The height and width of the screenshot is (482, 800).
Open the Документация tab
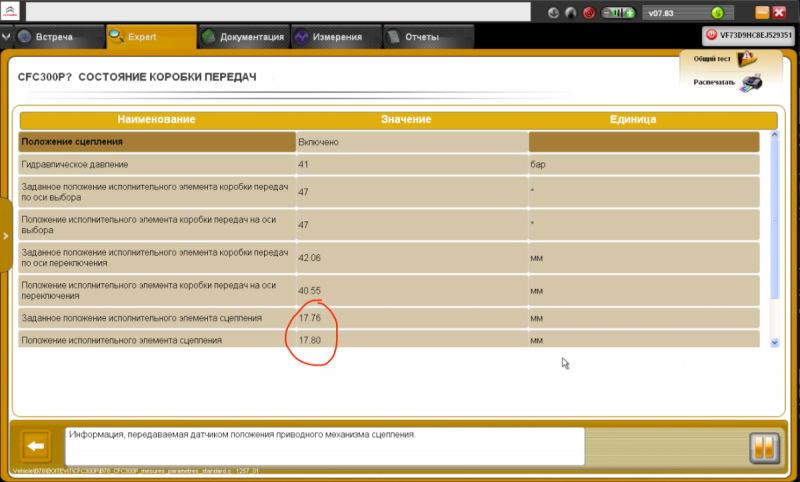(x=244, y=37)
